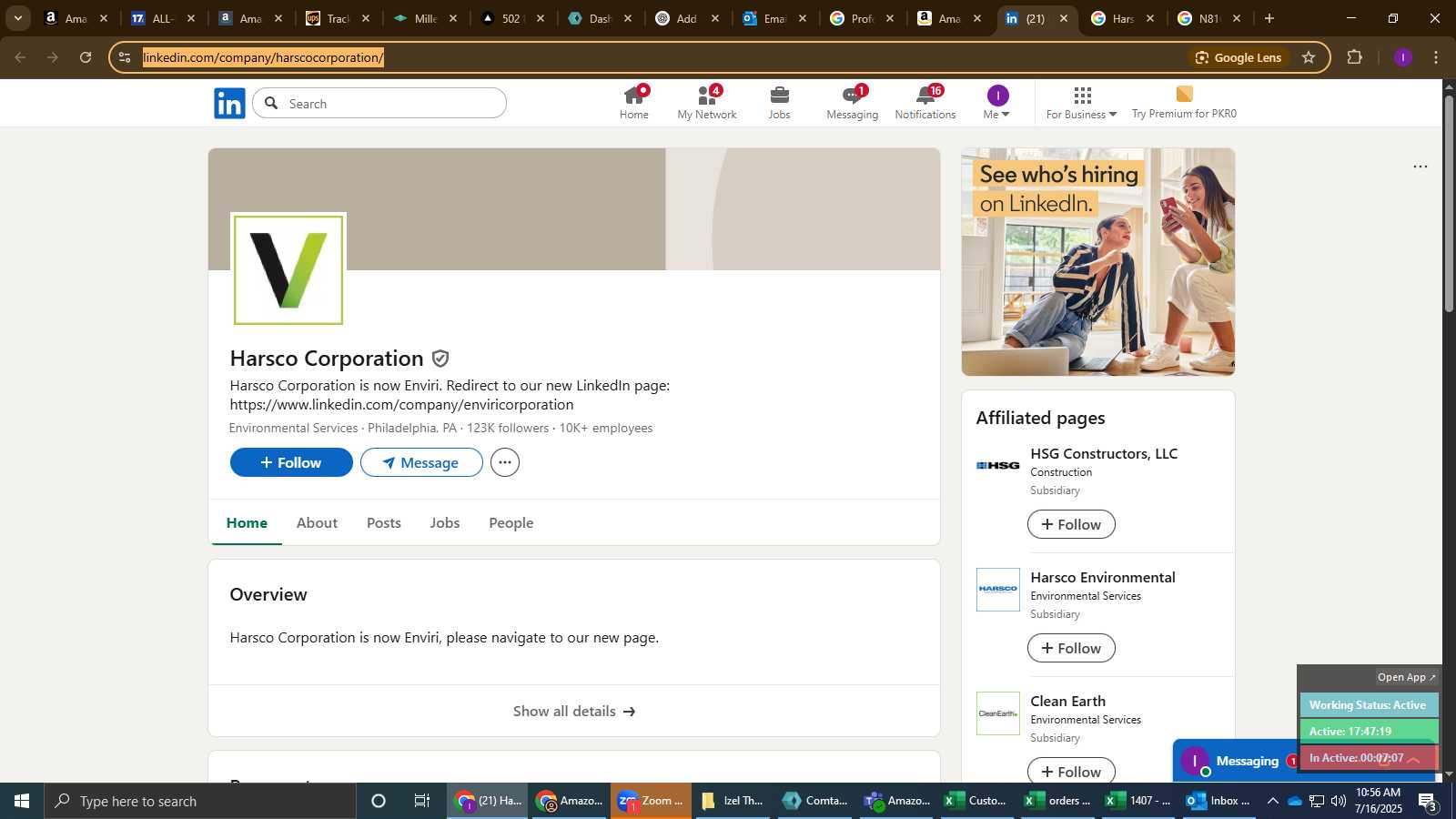
Task: Click the Clean Earth logo thumbnail
Action: (998, 713)
